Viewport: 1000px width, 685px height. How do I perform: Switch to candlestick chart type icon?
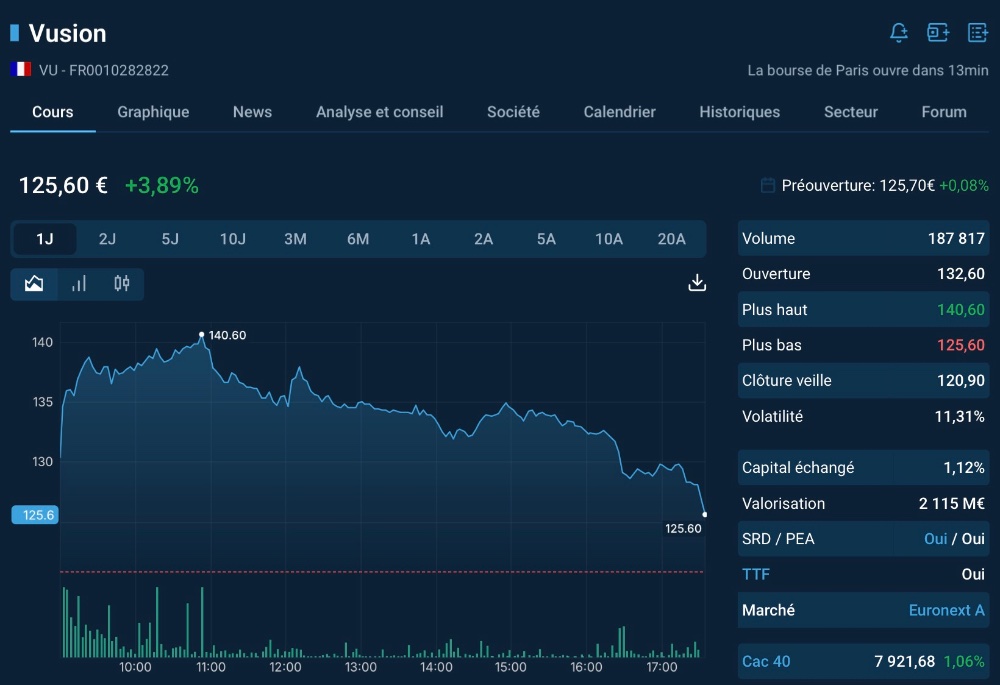(122, 284)
